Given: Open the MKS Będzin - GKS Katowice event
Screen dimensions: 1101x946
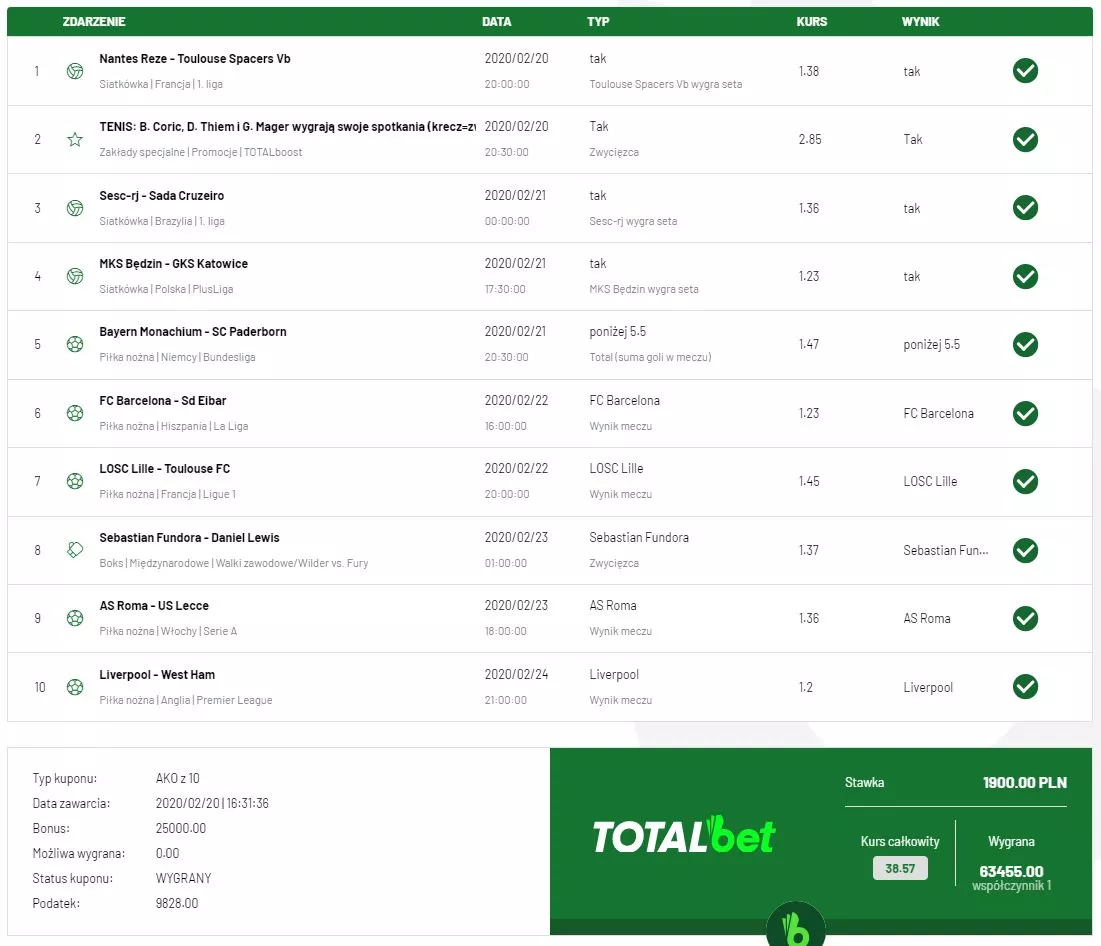Looking at the screenshot, I should (174, 264).
